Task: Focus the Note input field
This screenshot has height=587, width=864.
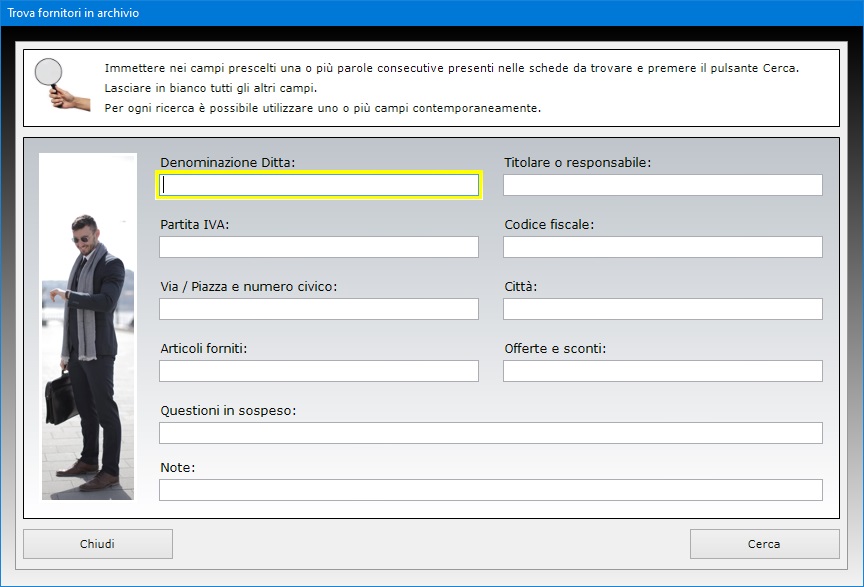Action: pos(491,490)
